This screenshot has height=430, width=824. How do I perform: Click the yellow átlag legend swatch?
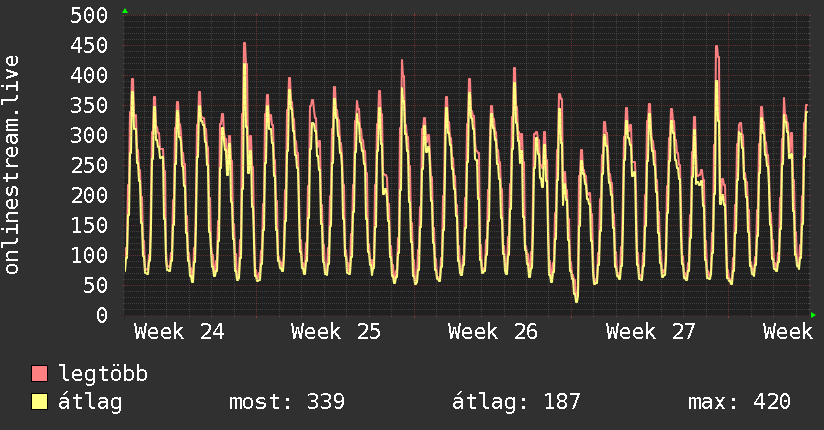coord(39,402)
